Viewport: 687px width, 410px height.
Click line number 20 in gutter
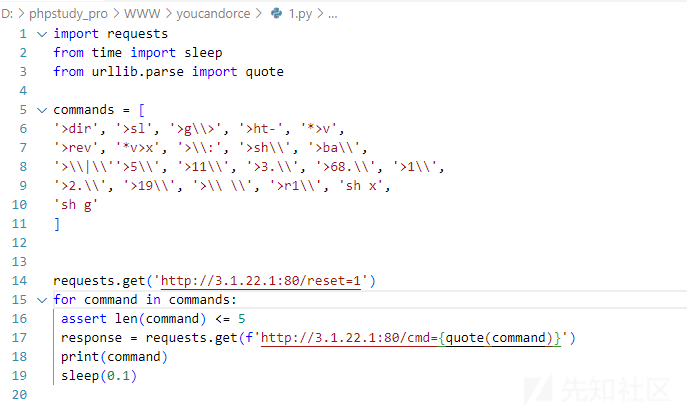[19, 395]
